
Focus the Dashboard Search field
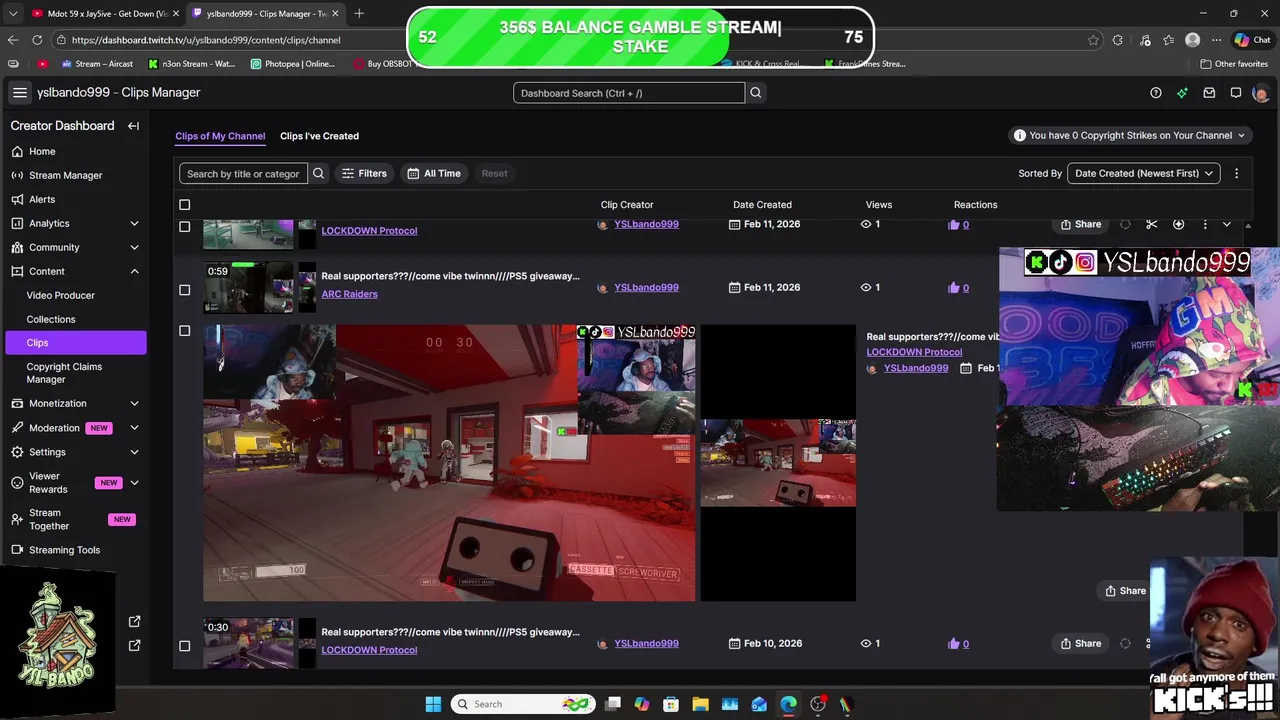click(x=629, y=93)
